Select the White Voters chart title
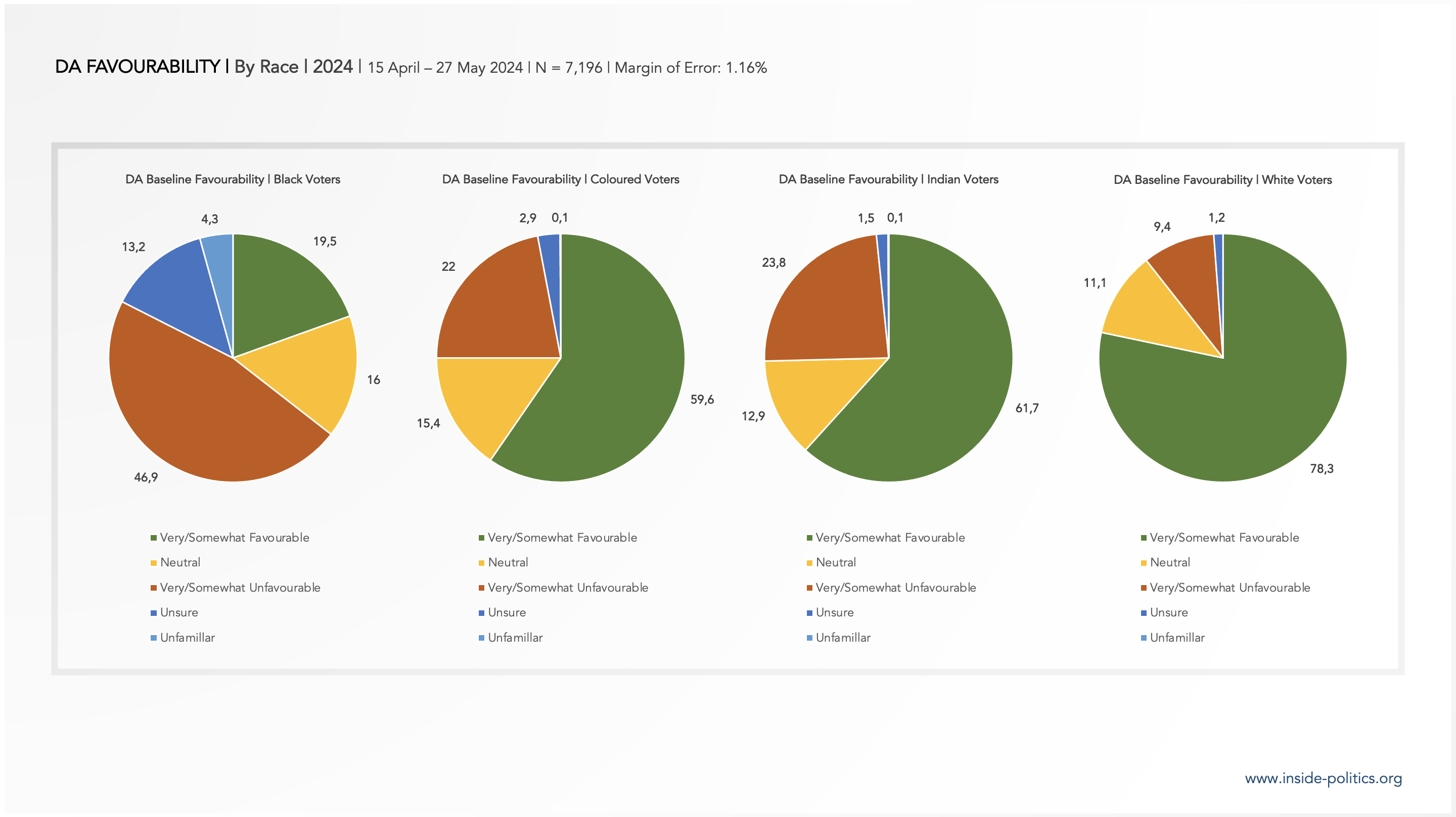The height and width of the screenshot is (817, 1456). click(x=1222, y=180)
